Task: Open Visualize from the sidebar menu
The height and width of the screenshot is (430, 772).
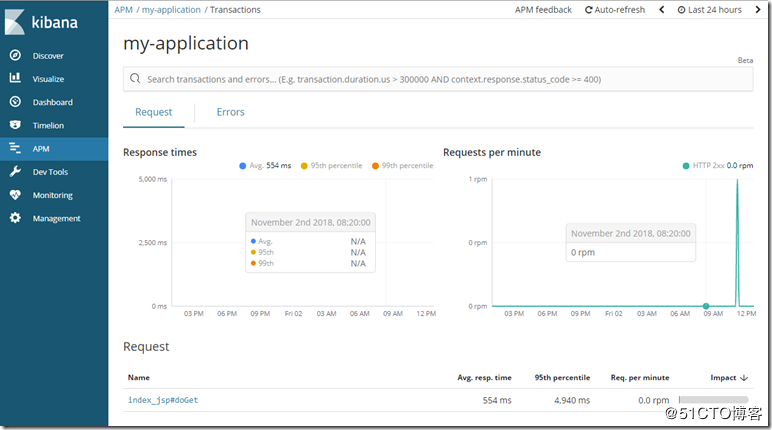Action: (x=48, y=79)
